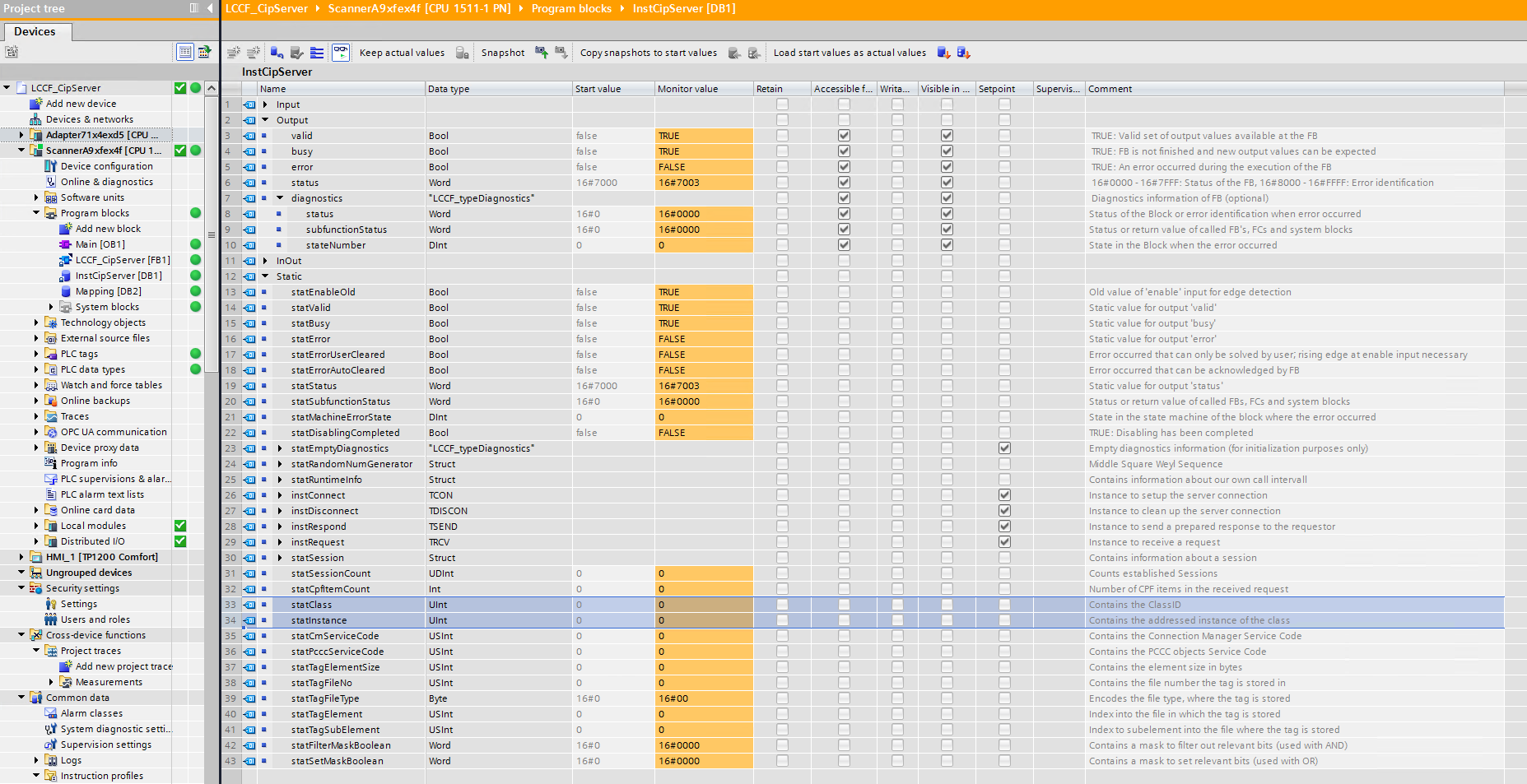The width and height of the screenshot is (1527, 784).
Task: Expand the statRuntimeInfo struct row
Action: [x=280, y=480]
